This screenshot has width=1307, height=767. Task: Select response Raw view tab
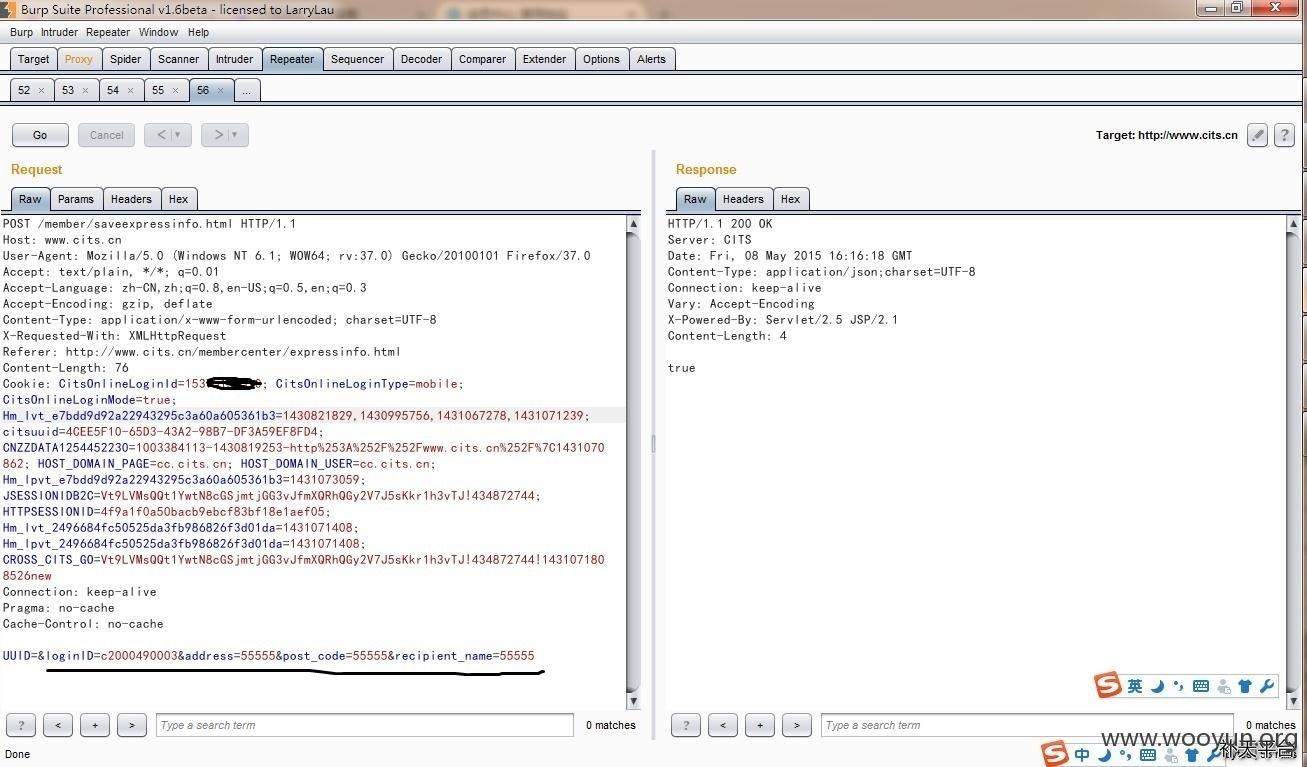point(695,199)
